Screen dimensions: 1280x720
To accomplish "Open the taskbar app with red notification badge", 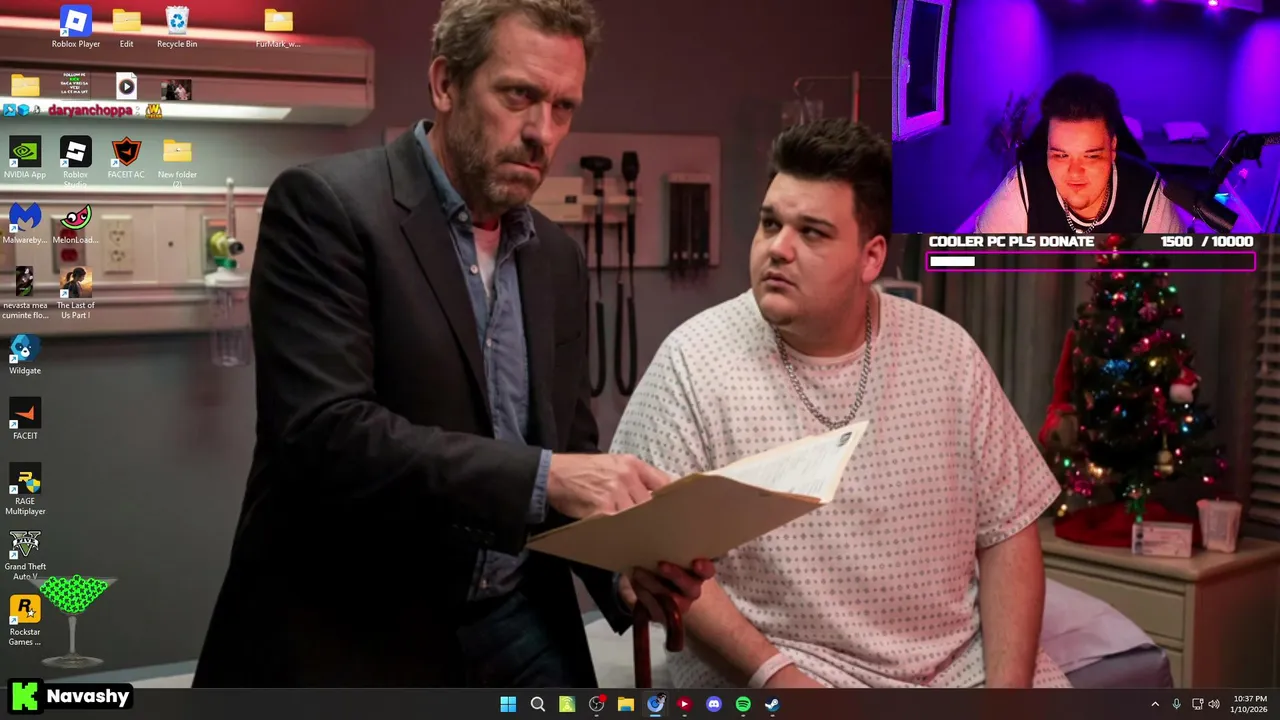I will click(x=597, y=704).
